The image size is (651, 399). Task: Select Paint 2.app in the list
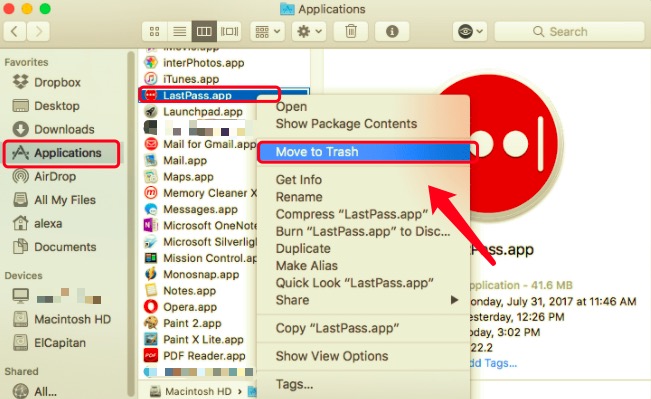coord(192,323)
